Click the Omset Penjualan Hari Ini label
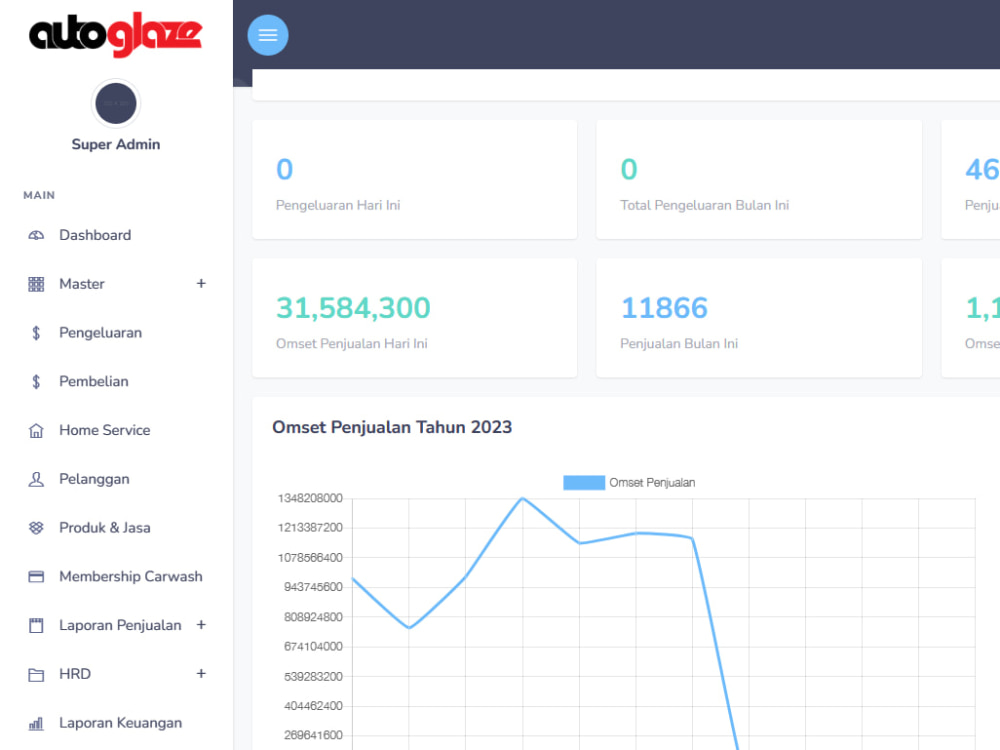 (x=351, y=344)
